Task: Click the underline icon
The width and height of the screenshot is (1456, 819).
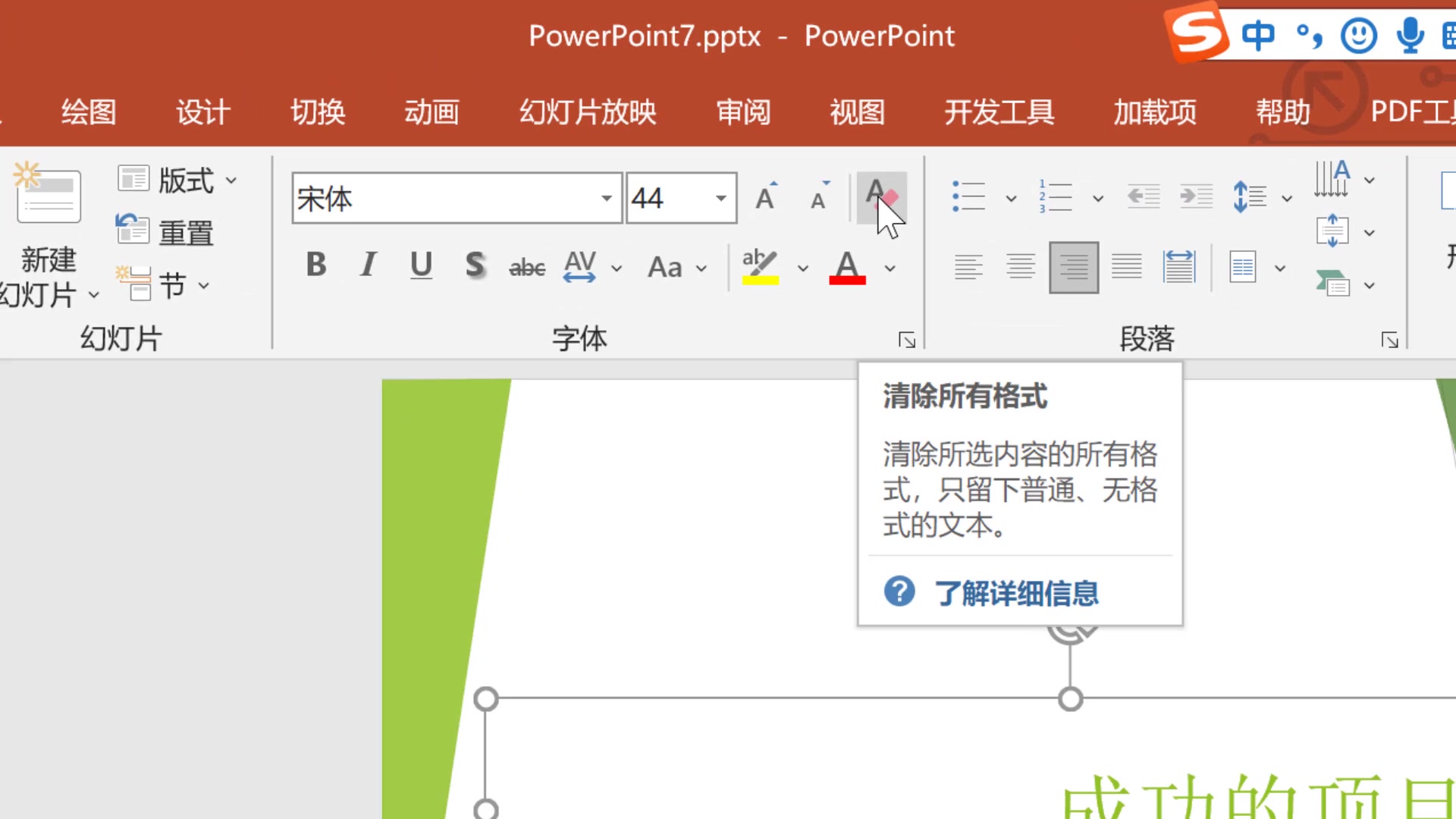Action: point(421,265)
